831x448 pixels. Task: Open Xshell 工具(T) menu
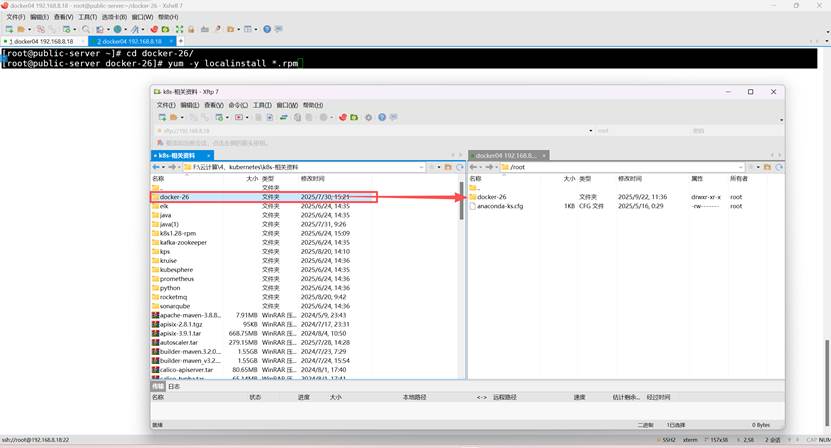(x=87, y=17)
